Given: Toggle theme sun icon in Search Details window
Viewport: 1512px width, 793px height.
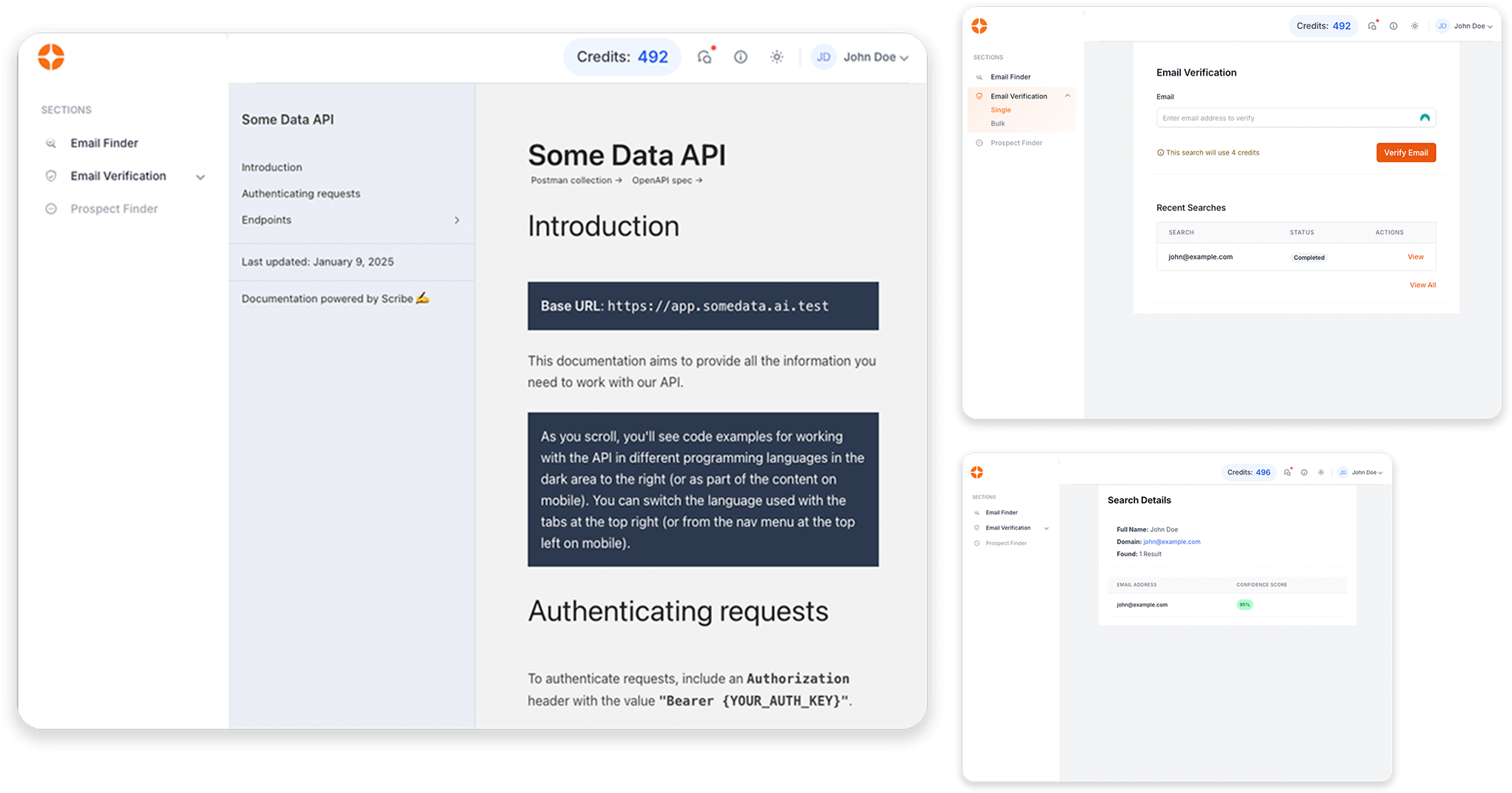Looking at the screenshot, I should point(1321,472).
